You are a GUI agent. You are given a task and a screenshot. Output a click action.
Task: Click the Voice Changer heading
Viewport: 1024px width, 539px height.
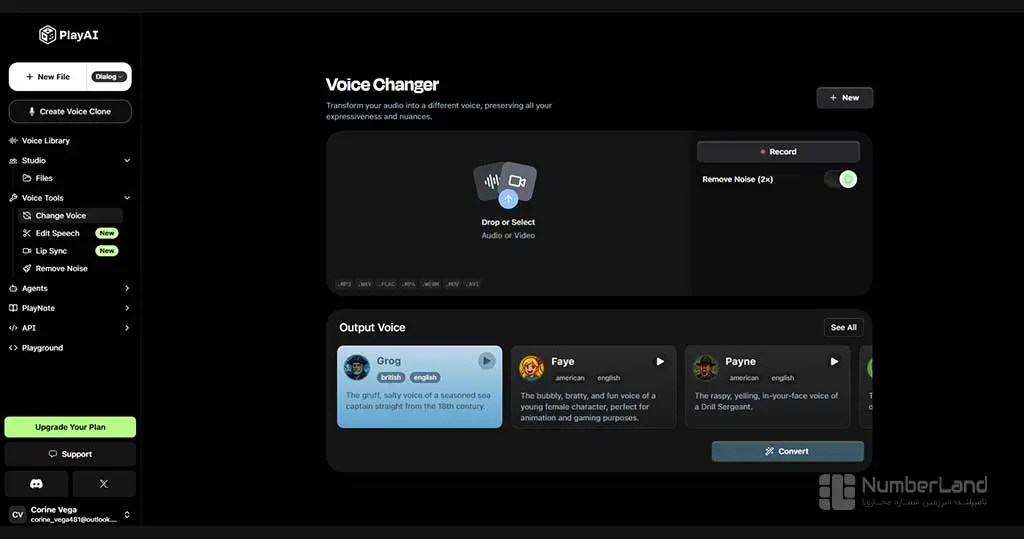[382, 85]
